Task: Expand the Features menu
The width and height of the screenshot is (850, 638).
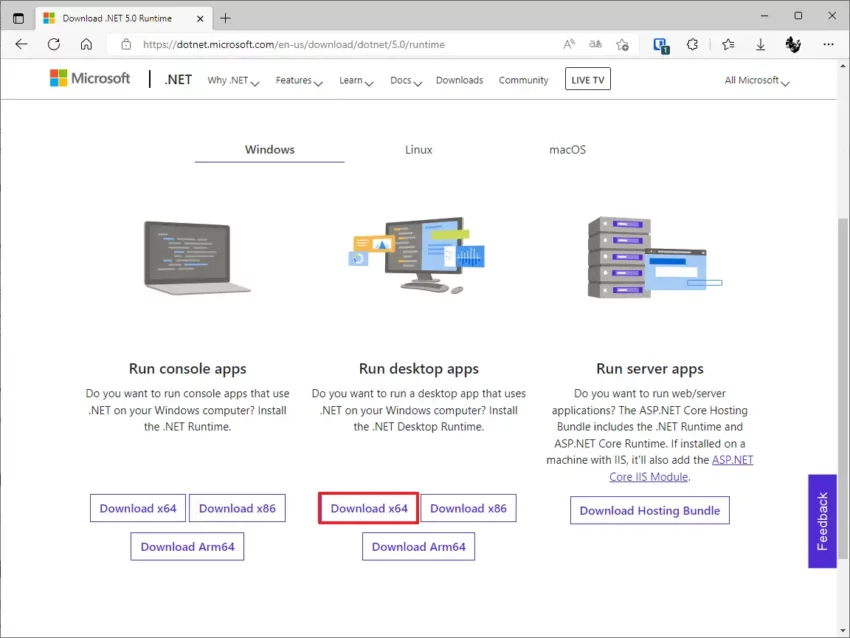Action: point(299,80)
